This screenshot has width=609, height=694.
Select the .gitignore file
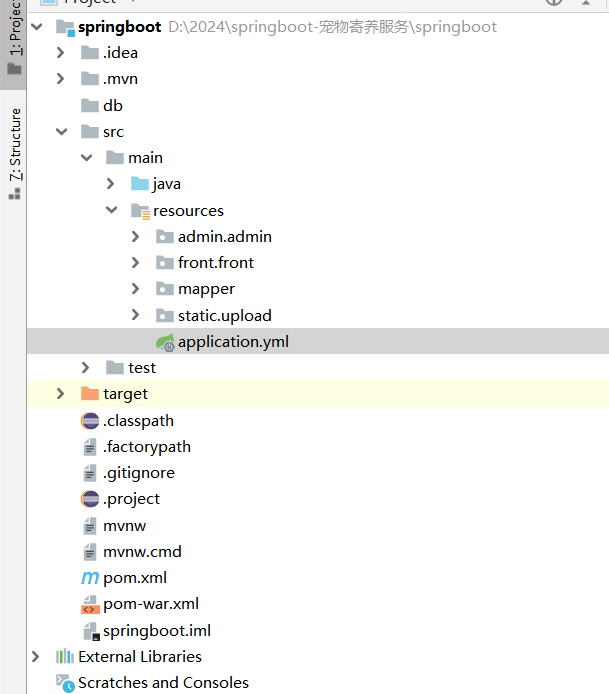pyautogui.click(x=138, y=473)
